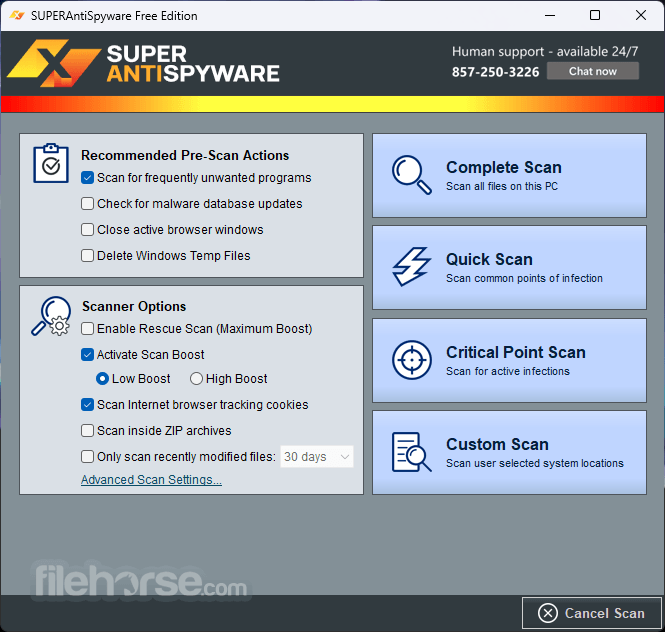Image resolution: width=665 pixels, height=632 pixels.
Task: Uncheck Scan Internet browser tracking cookies
Action: click(x=87, y=405)
